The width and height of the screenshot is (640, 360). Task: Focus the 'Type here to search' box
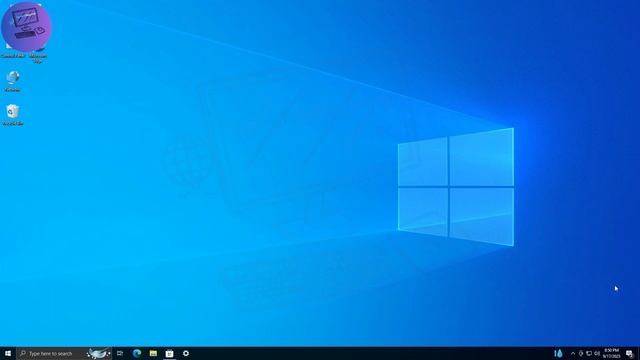64,353
